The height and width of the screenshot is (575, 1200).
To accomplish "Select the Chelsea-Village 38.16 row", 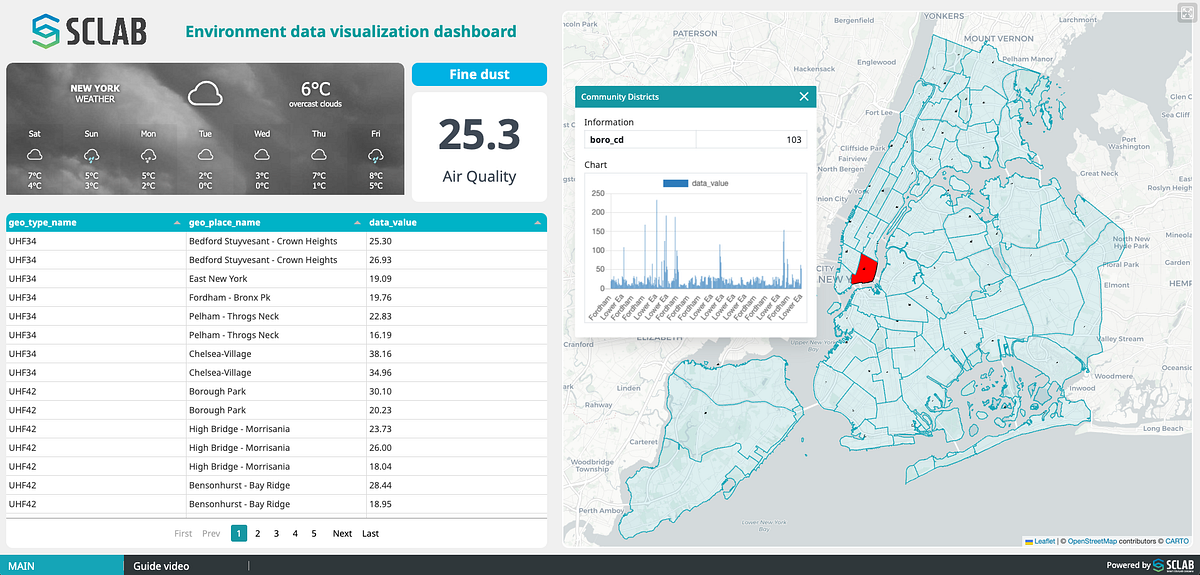I will (x=276, y=353).
